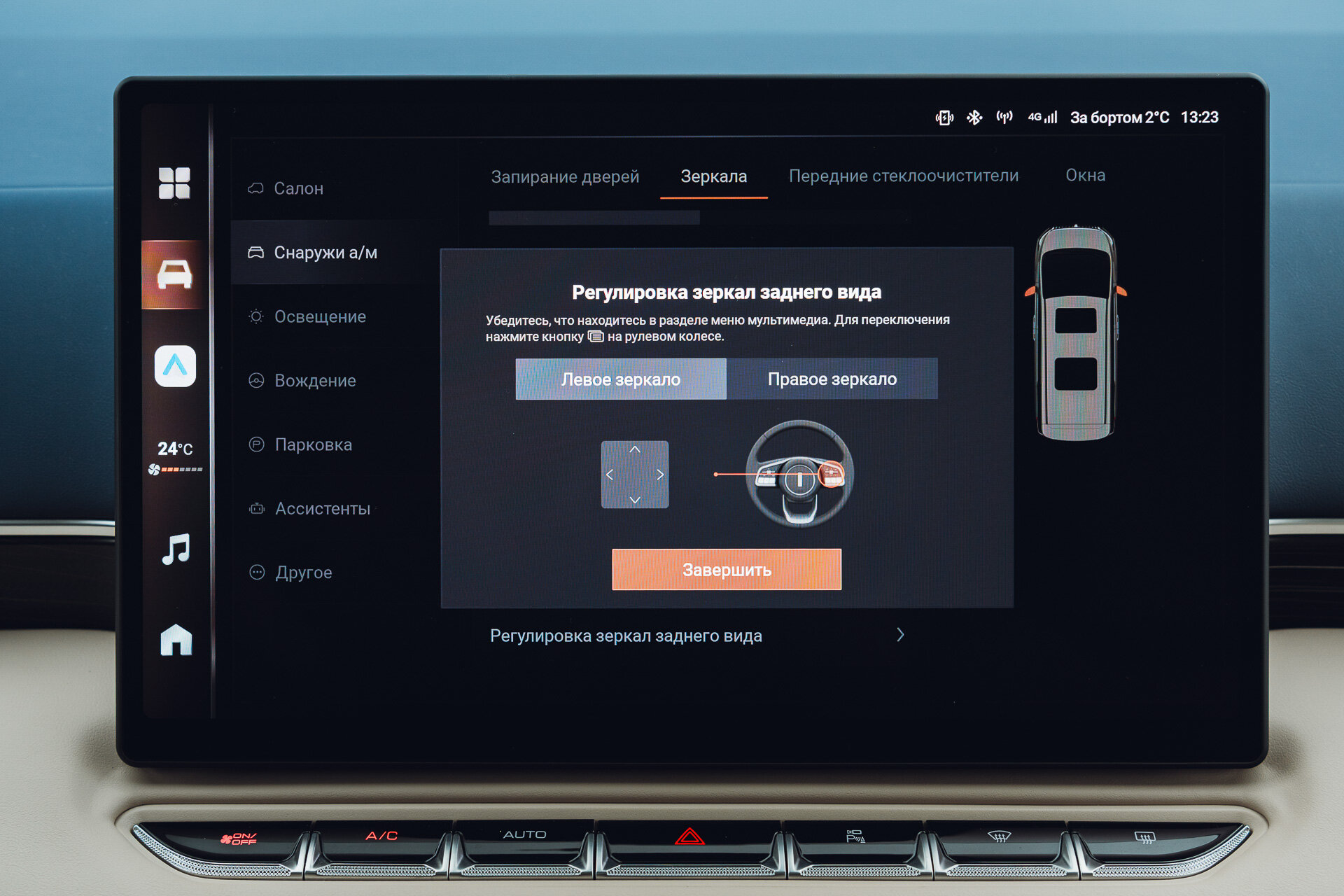The height and width of the screenshot is (896, 1344).
Task: Open the apps grid menu icon
Action: coord(174,183)
